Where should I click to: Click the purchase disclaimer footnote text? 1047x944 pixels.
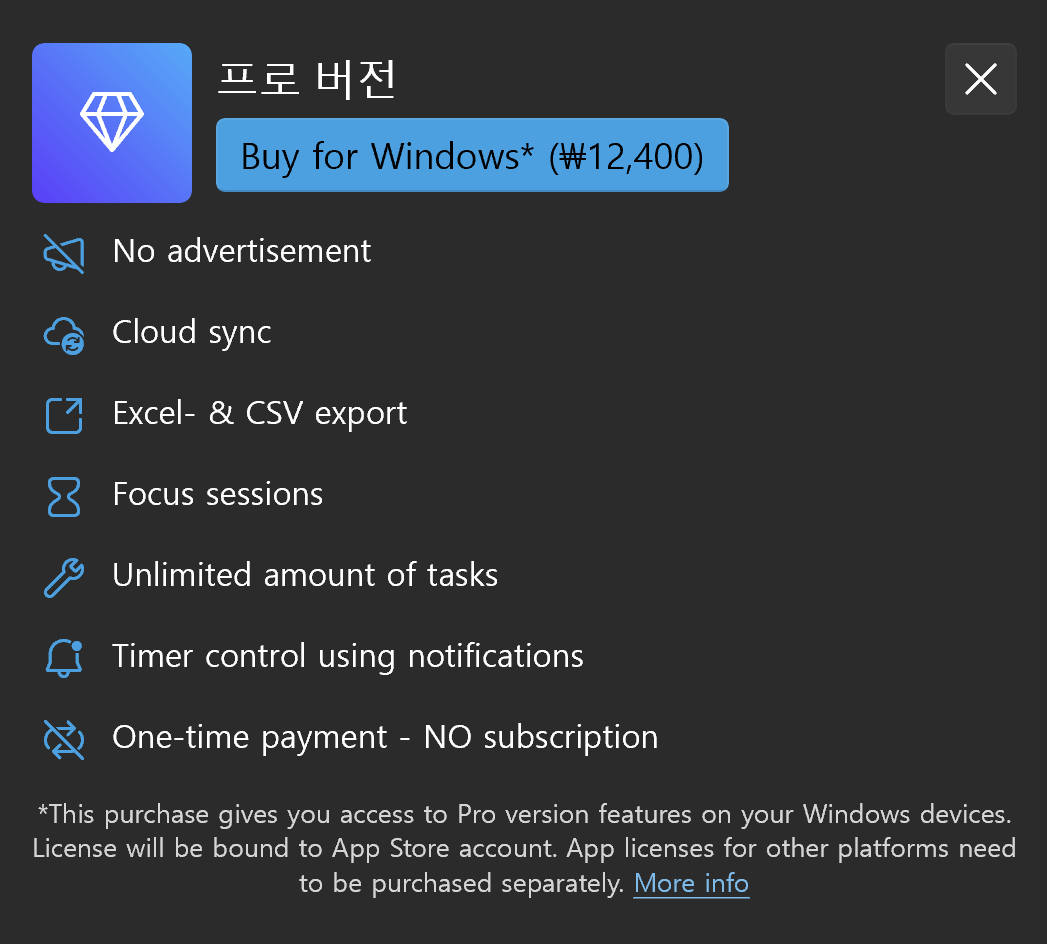click(x=523, y=848)
